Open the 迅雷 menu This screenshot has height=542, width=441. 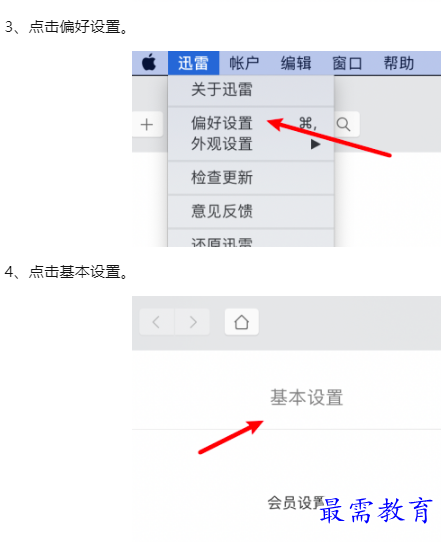194,63
